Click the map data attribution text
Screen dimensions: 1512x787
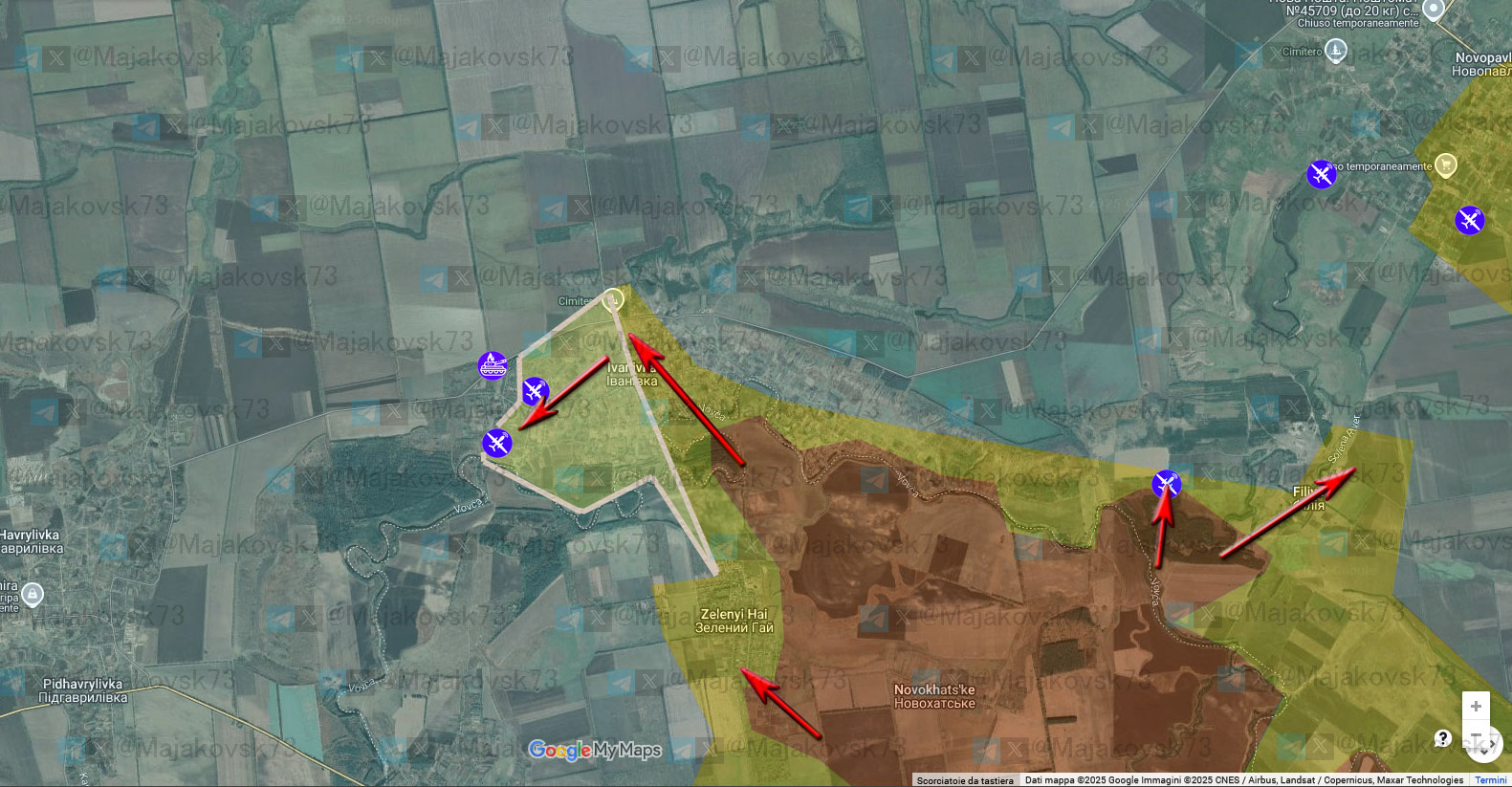[x=1243, y=780]
